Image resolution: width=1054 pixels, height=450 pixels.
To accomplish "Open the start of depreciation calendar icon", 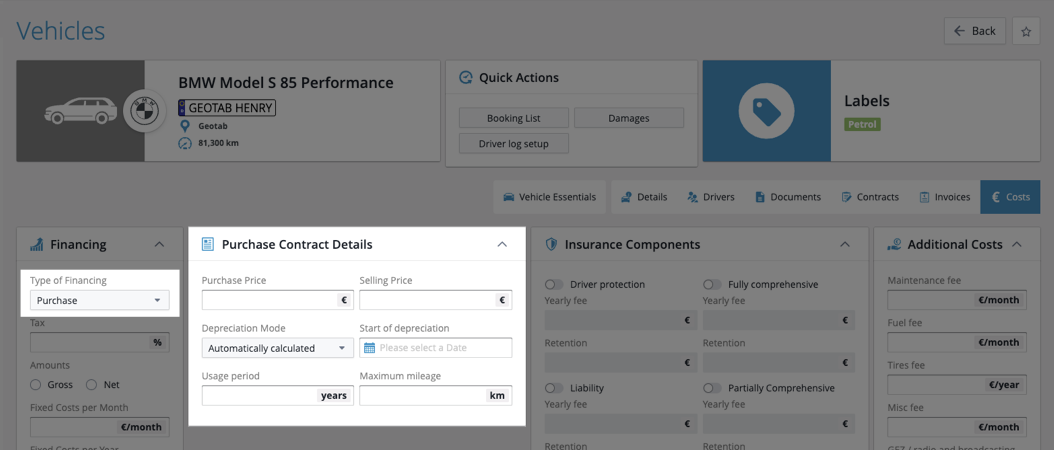I will pyautogui.click(x=369, y=348).
